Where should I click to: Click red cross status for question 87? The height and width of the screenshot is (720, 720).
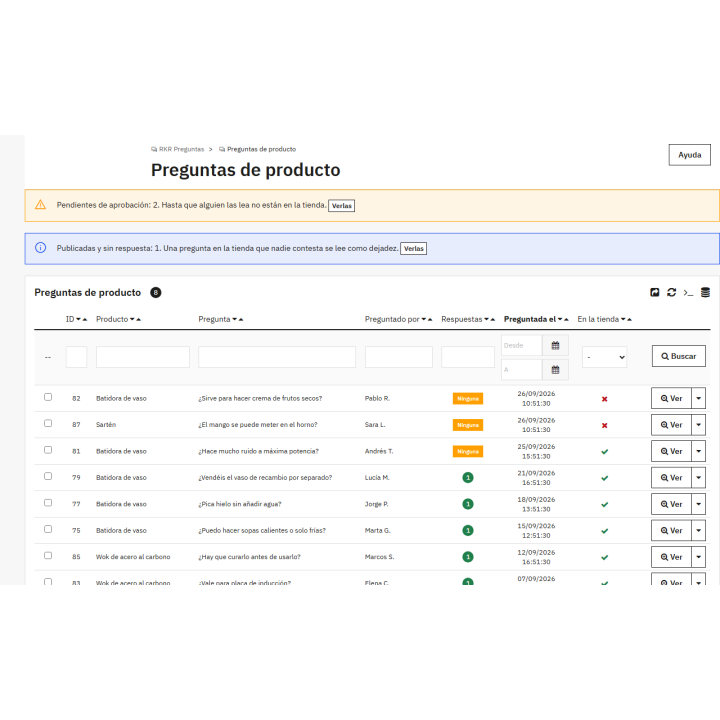coord(604,425)
